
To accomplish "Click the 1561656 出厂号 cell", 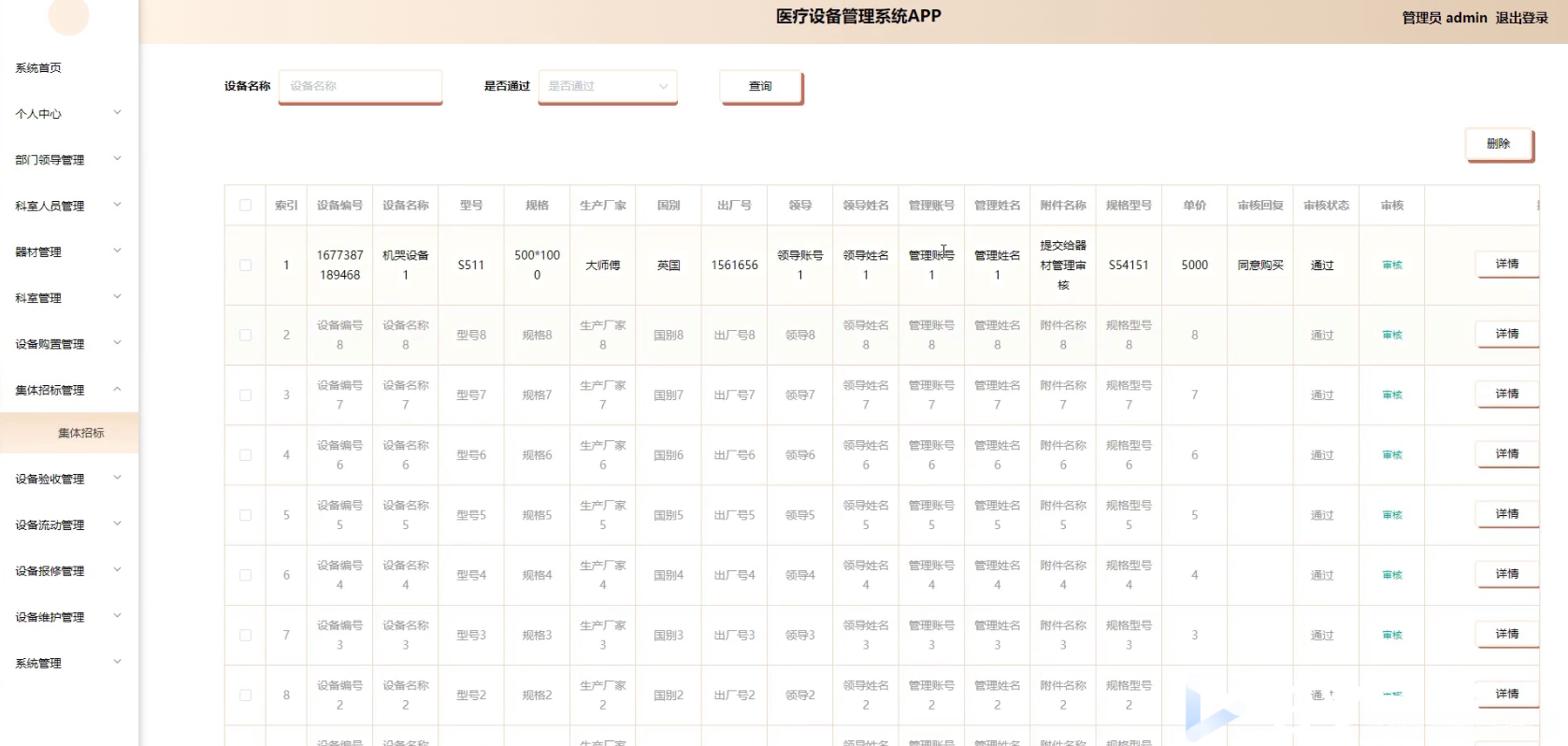I will pos(735,265).
